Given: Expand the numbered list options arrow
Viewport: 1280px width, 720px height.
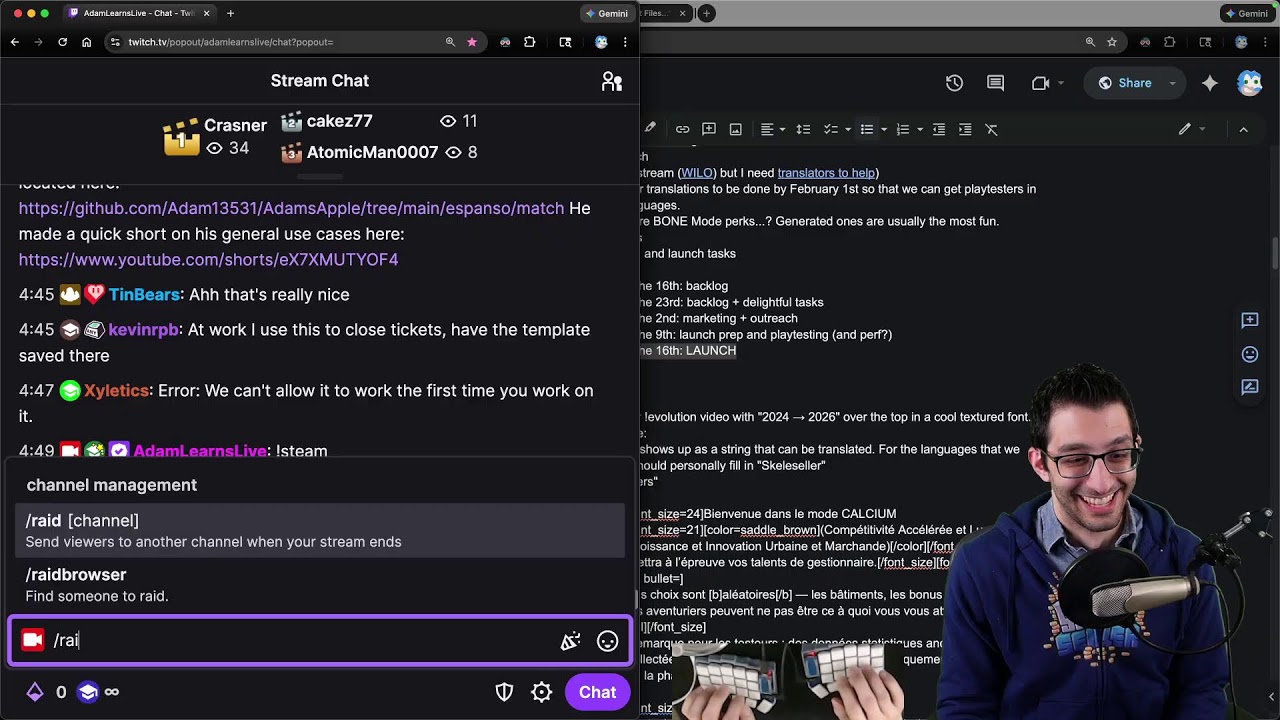Looking at the screenshot, I should 919,129.
